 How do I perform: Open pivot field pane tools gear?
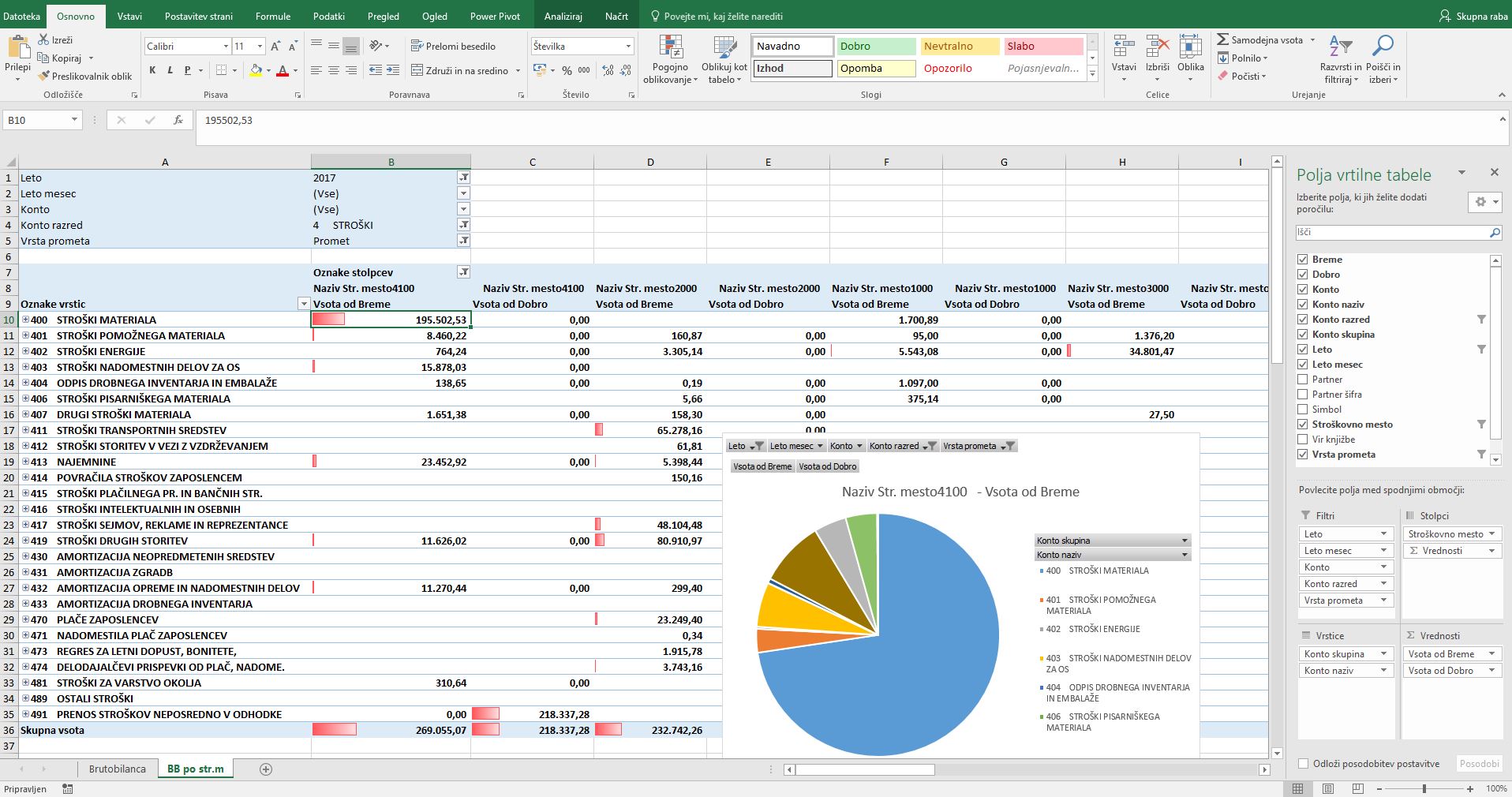[1484, 202]
